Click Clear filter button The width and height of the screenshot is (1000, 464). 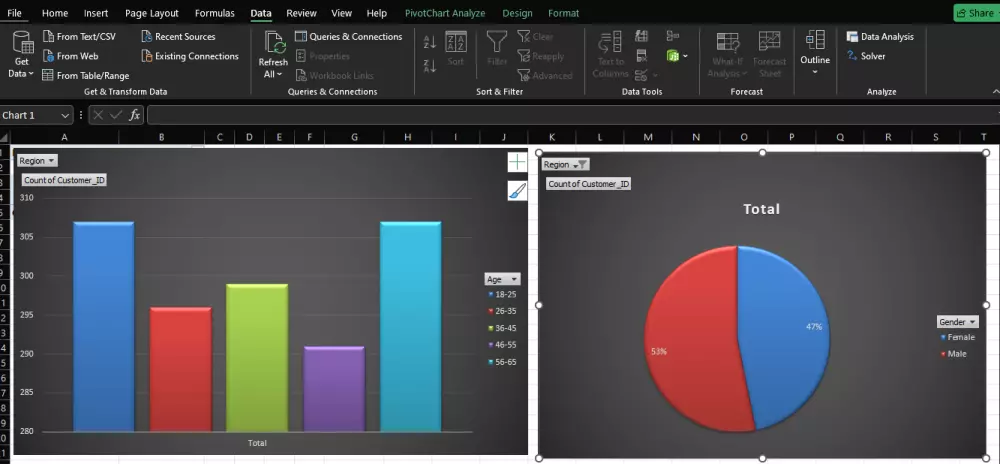coord(535,36)
